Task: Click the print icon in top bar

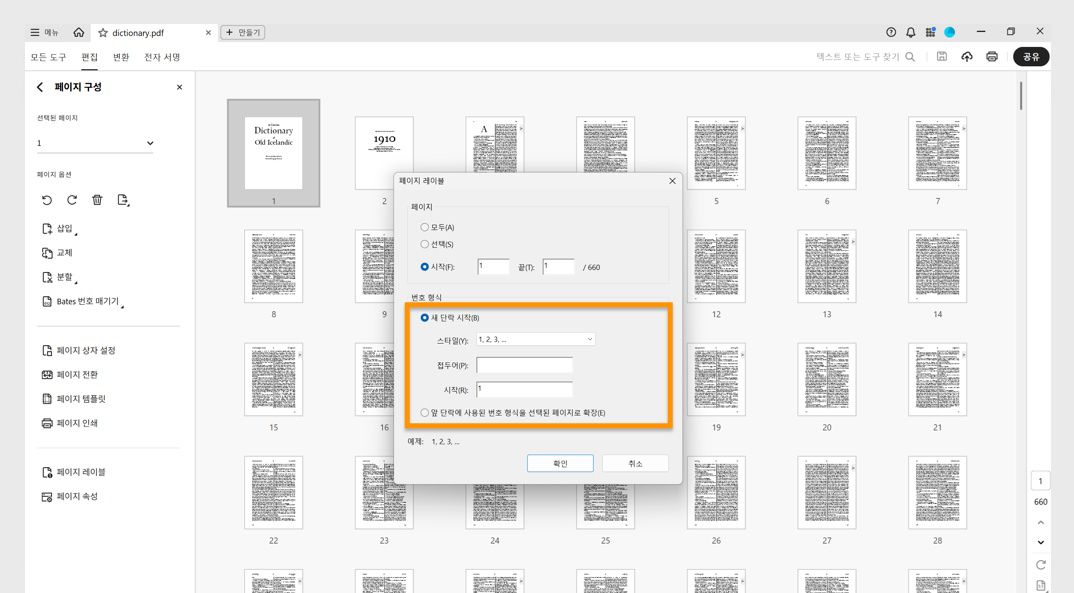Action: point(992,57)
